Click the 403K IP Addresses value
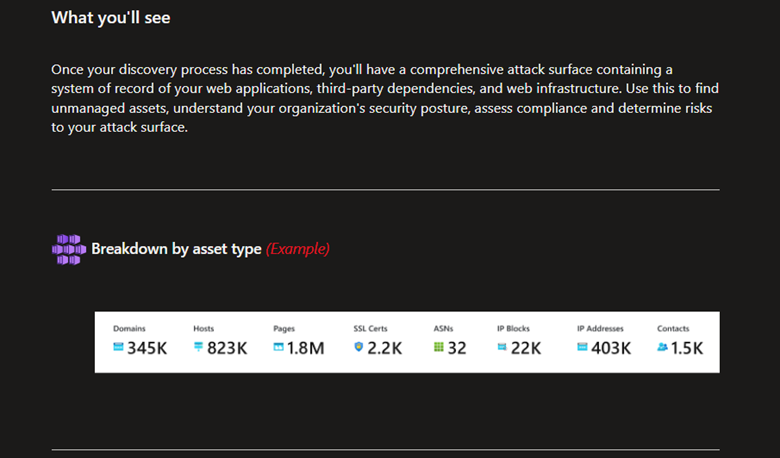This screenshot has width=780, height=458. coord(611,348)
